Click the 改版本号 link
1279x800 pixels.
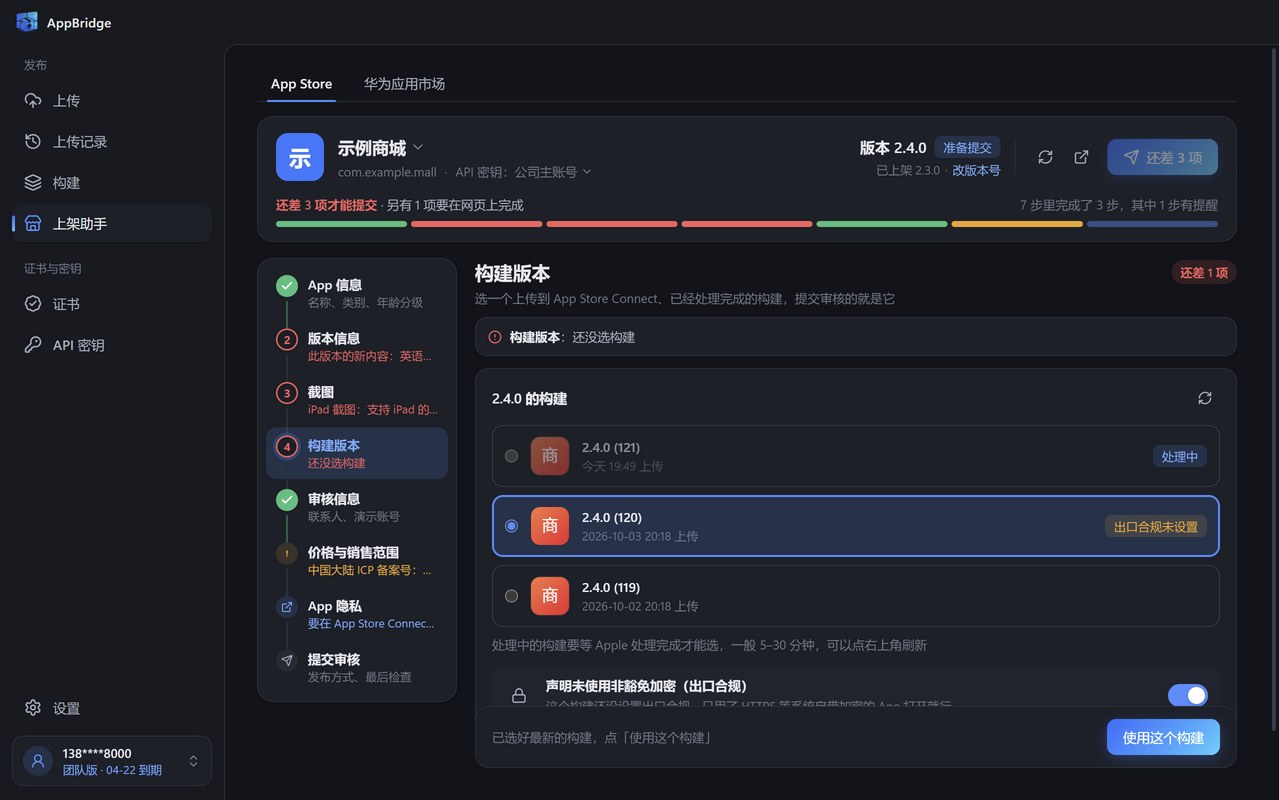(x=976, y=170)
